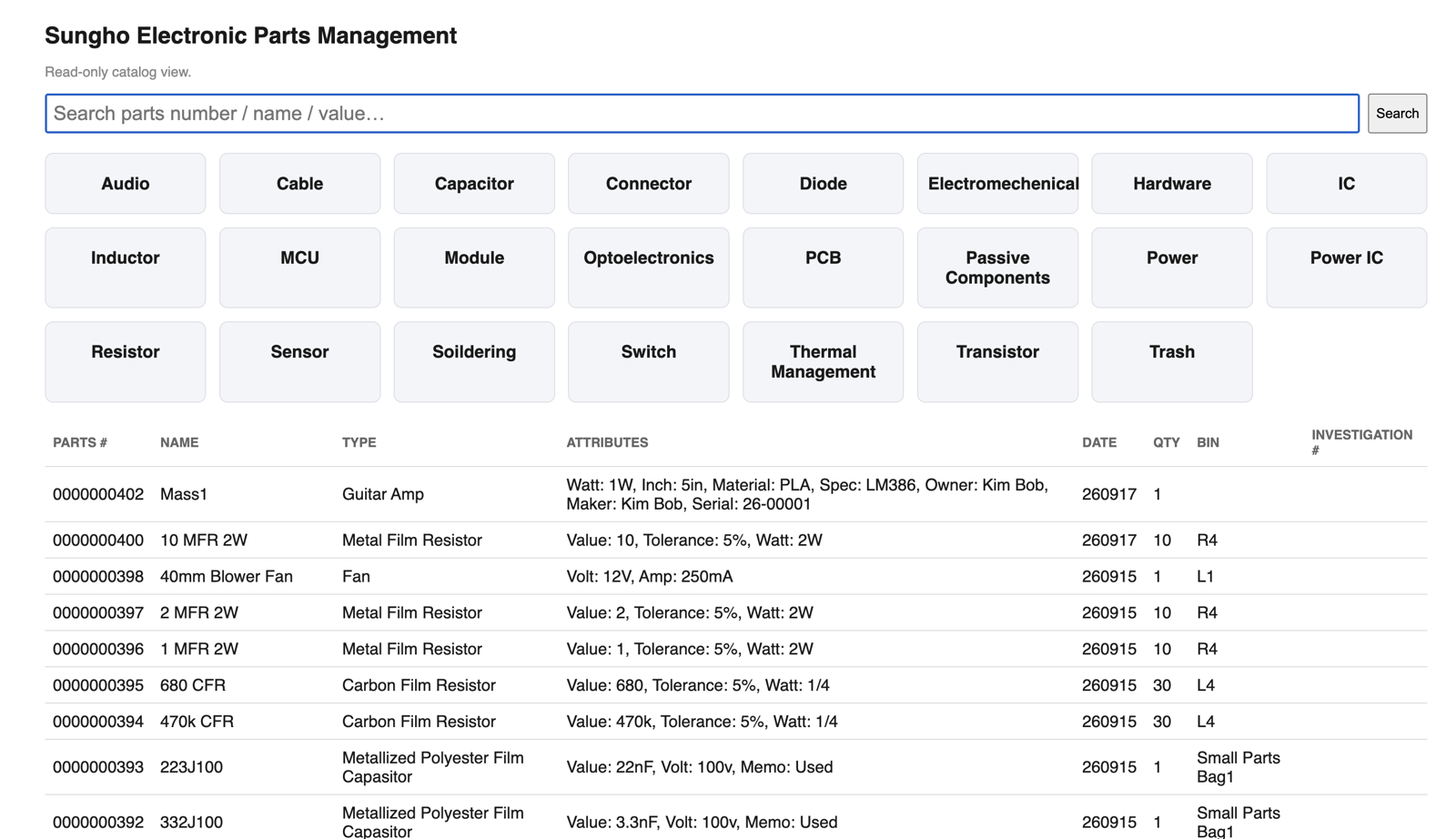Select the Passive Components category
The image size is (1456, 839).
pyautogui.click(x=997, y=268)
